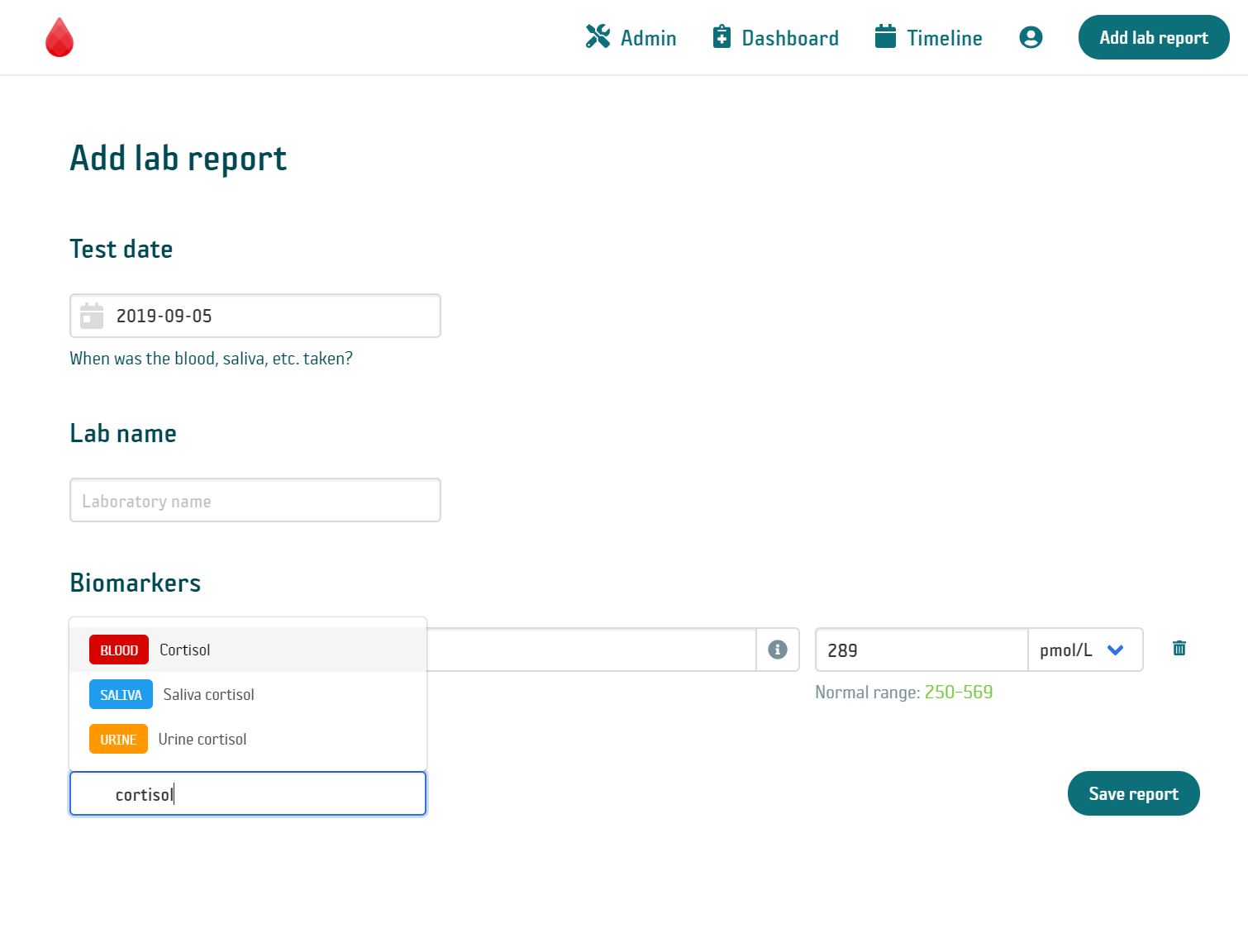Click the red blood drop logo
The height and width of the screenshot is (952, 1248).
(60, 38)
